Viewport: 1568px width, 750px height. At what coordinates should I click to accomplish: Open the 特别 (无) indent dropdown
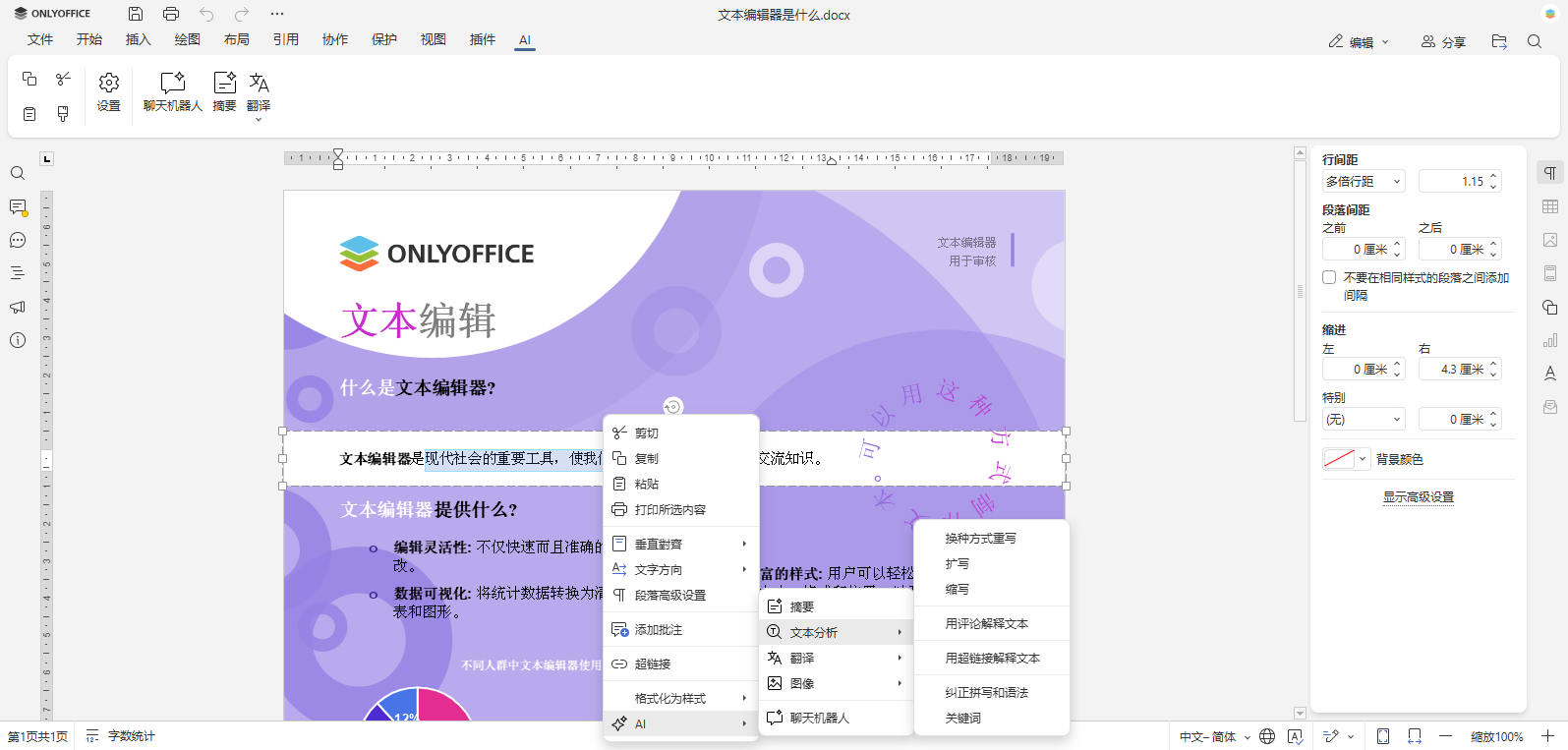pos(1364,419)
